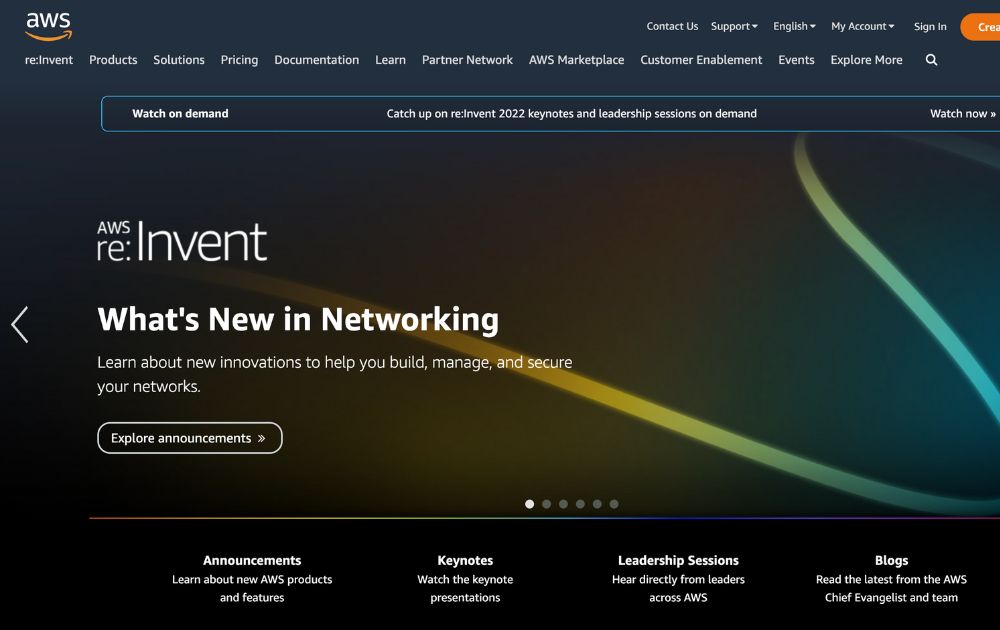Expand the My Account dropdown
The image size is (1000, 630).
pos(862,26)
